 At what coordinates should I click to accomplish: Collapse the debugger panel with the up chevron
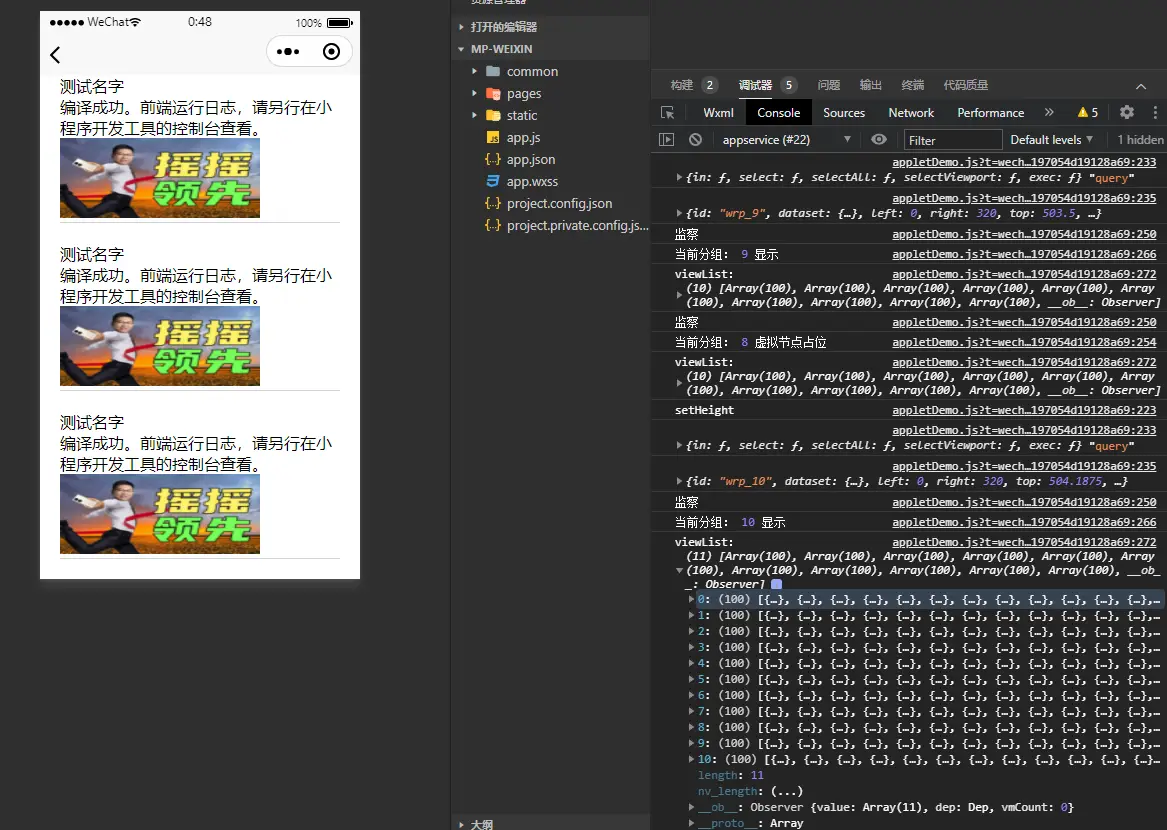tap(1141, 86)
